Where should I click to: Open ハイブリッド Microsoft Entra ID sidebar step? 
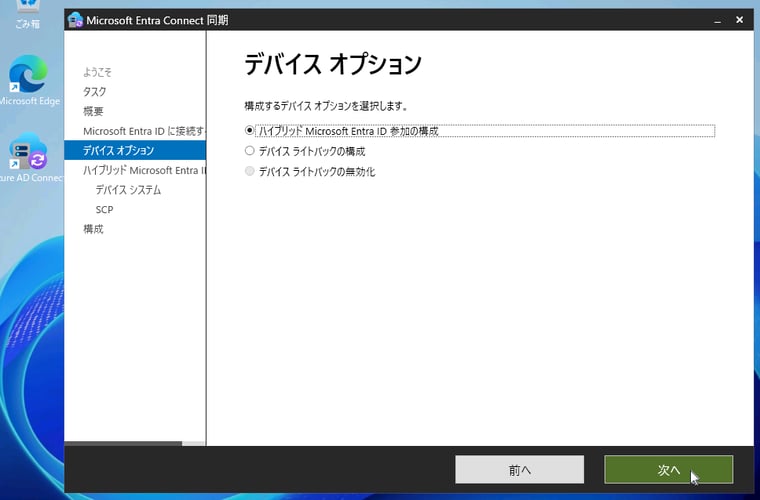[x=144, y=170]
